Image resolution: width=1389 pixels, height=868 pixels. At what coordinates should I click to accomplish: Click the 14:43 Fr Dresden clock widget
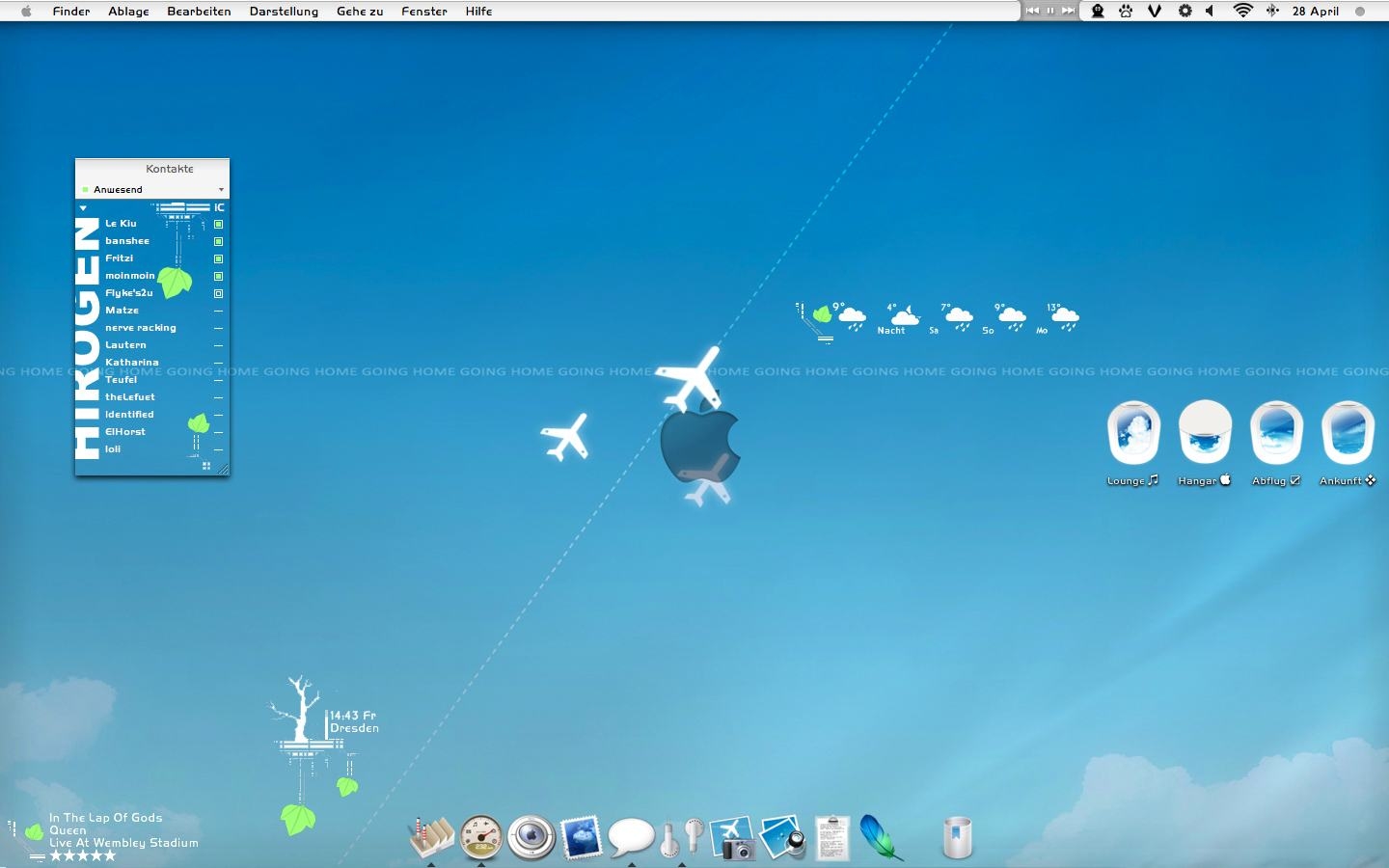pyautogui.click(x=353, y=721)
